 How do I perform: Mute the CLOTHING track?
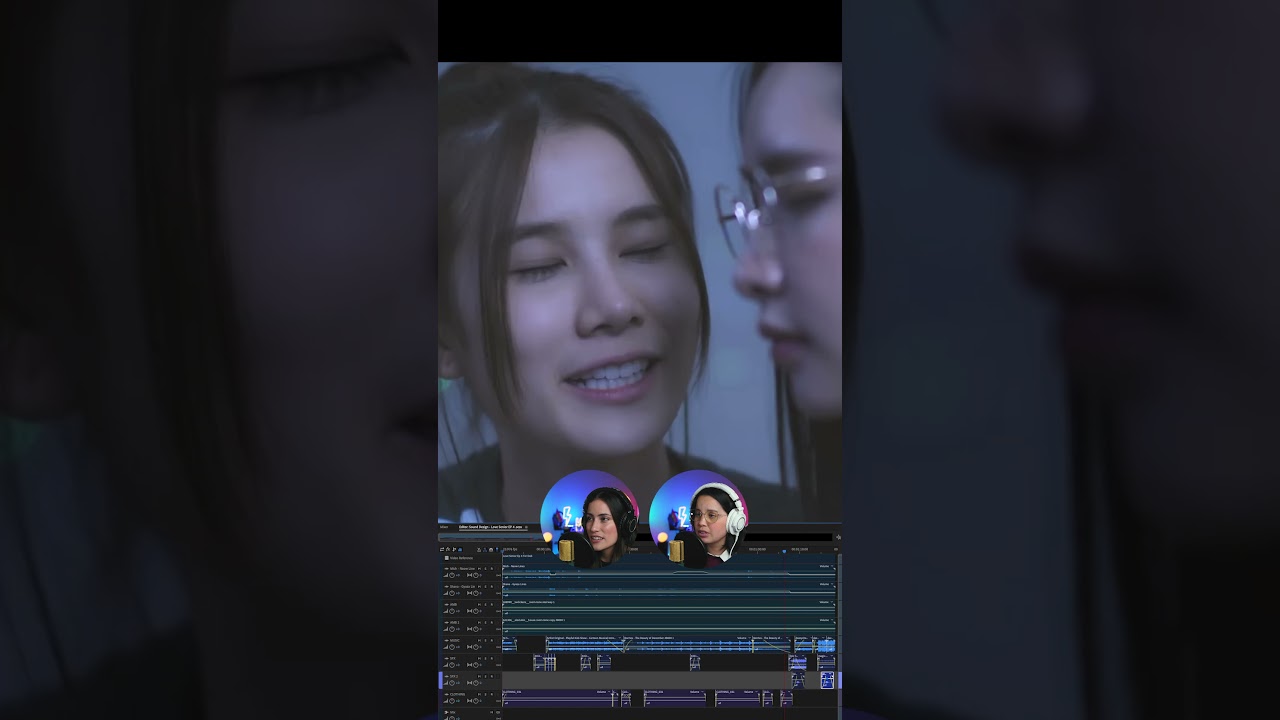[x=479, y=694]
